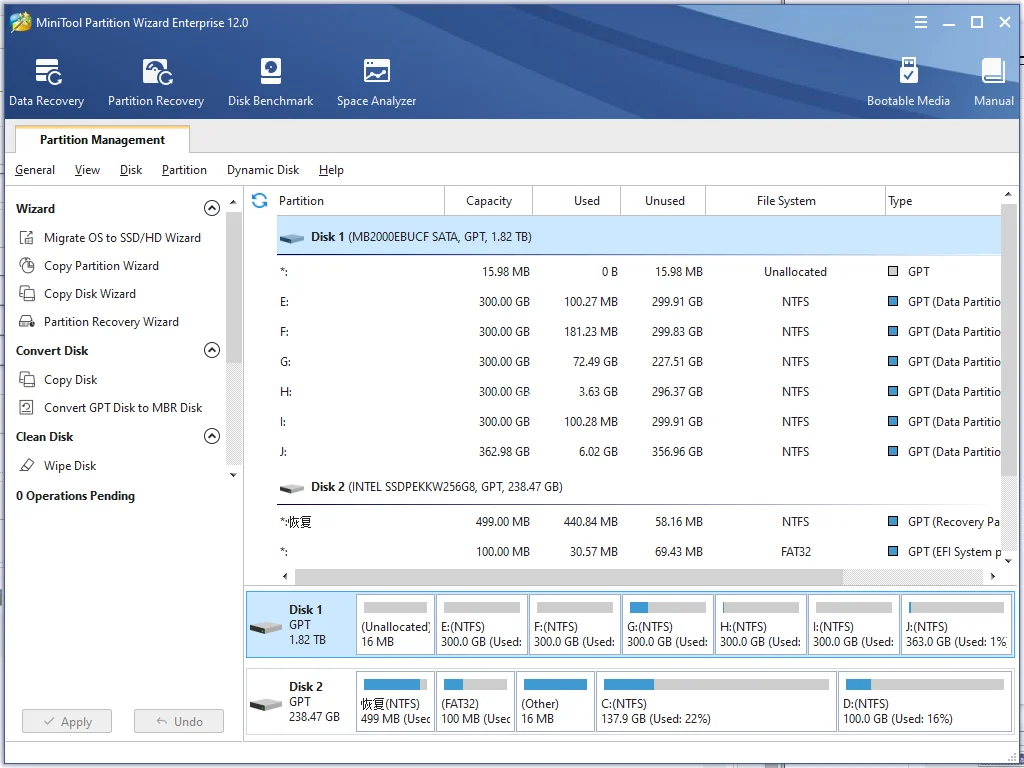
Task: Launch Partition Recovery
Action: click(155, 80)
